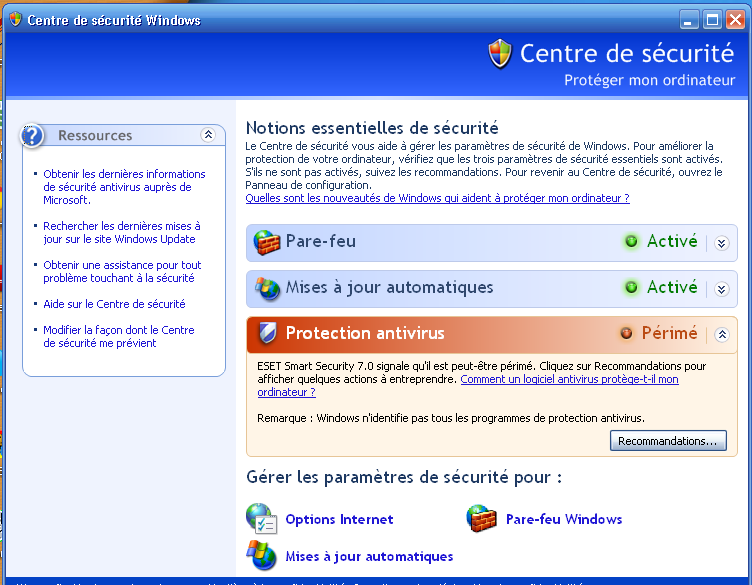Click the Protéger mon ordinateur subtitle
Viewport: 752px width, 585px height.
(x=649, y=80)
